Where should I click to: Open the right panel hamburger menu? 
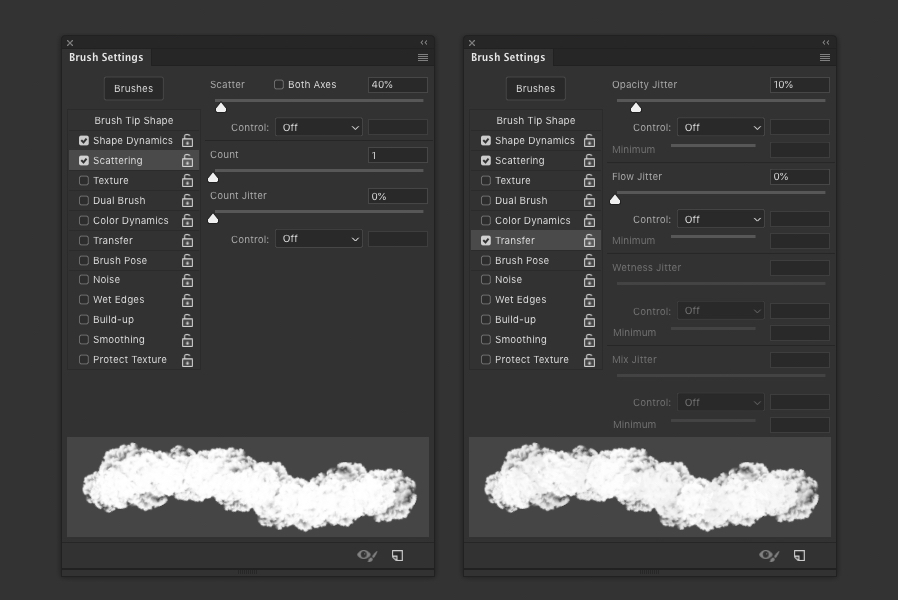825,57
